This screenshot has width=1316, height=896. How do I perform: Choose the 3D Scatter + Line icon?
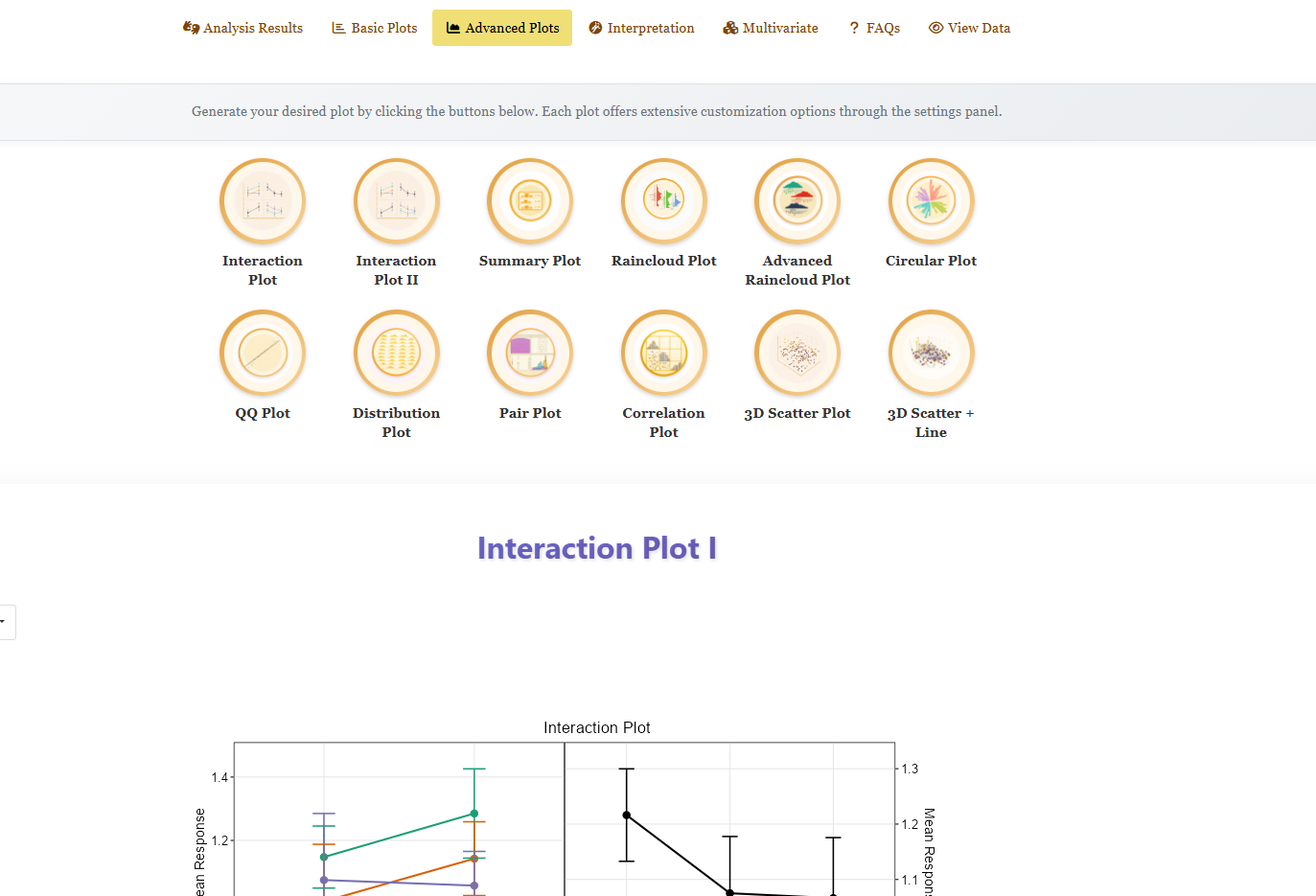pyautogui.click(x=932, y=353)
